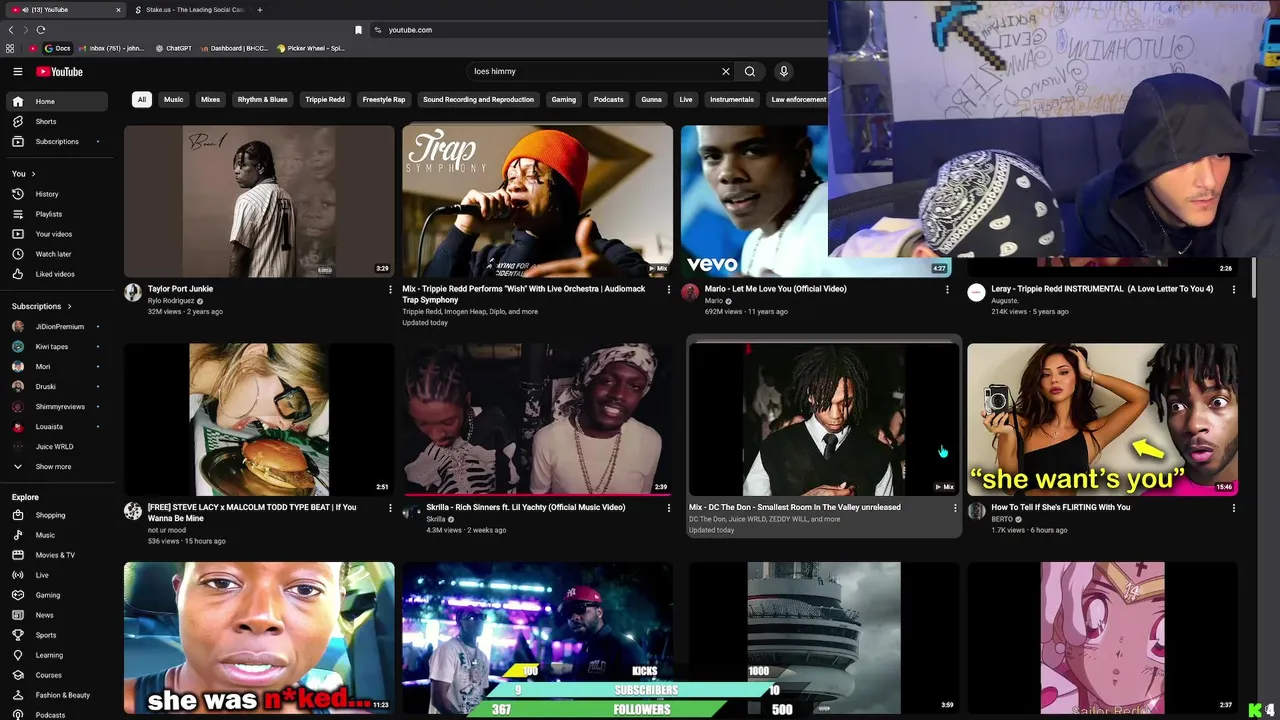This screenshot has width=1280, height=720.
Task: Open the Music explore section
Action: pos(57,535)
